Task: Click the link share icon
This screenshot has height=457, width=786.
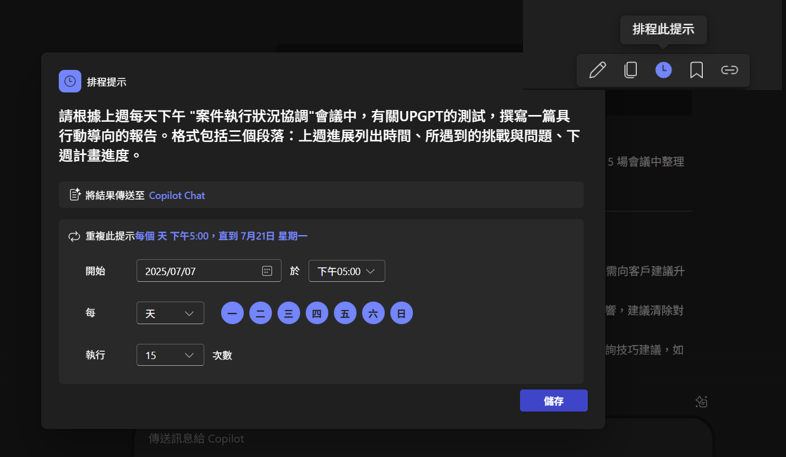Action: click(x=729, y=70)
